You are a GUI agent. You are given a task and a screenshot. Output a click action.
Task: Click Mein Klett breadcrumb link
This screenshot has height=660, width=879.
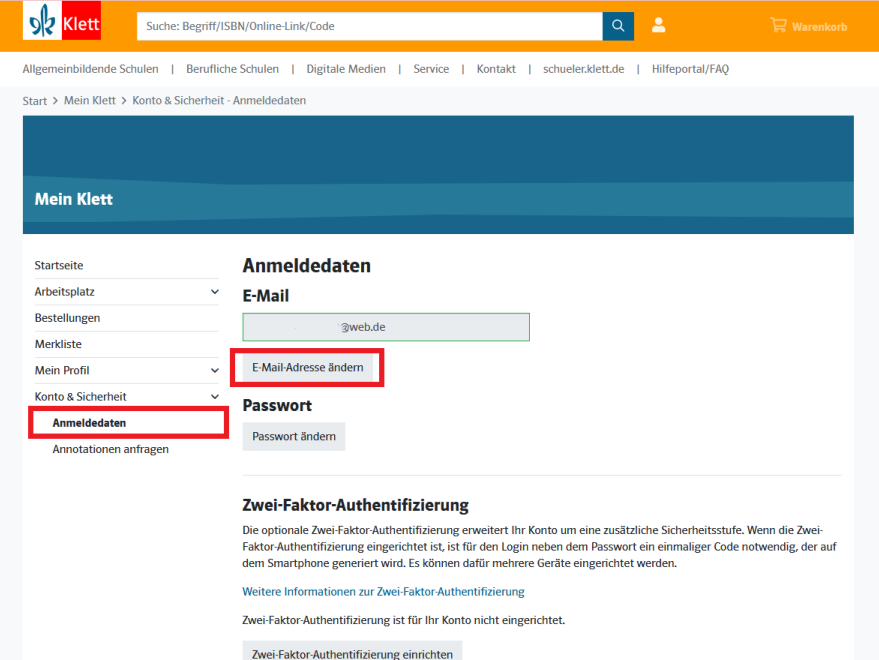click(89, 101)
